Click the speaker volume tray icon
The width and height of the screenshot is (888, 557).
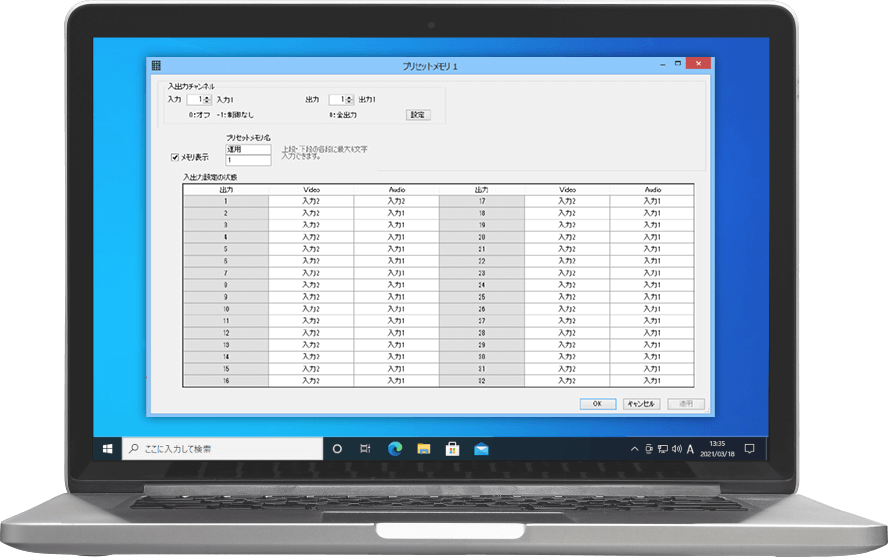click(677, 449)
